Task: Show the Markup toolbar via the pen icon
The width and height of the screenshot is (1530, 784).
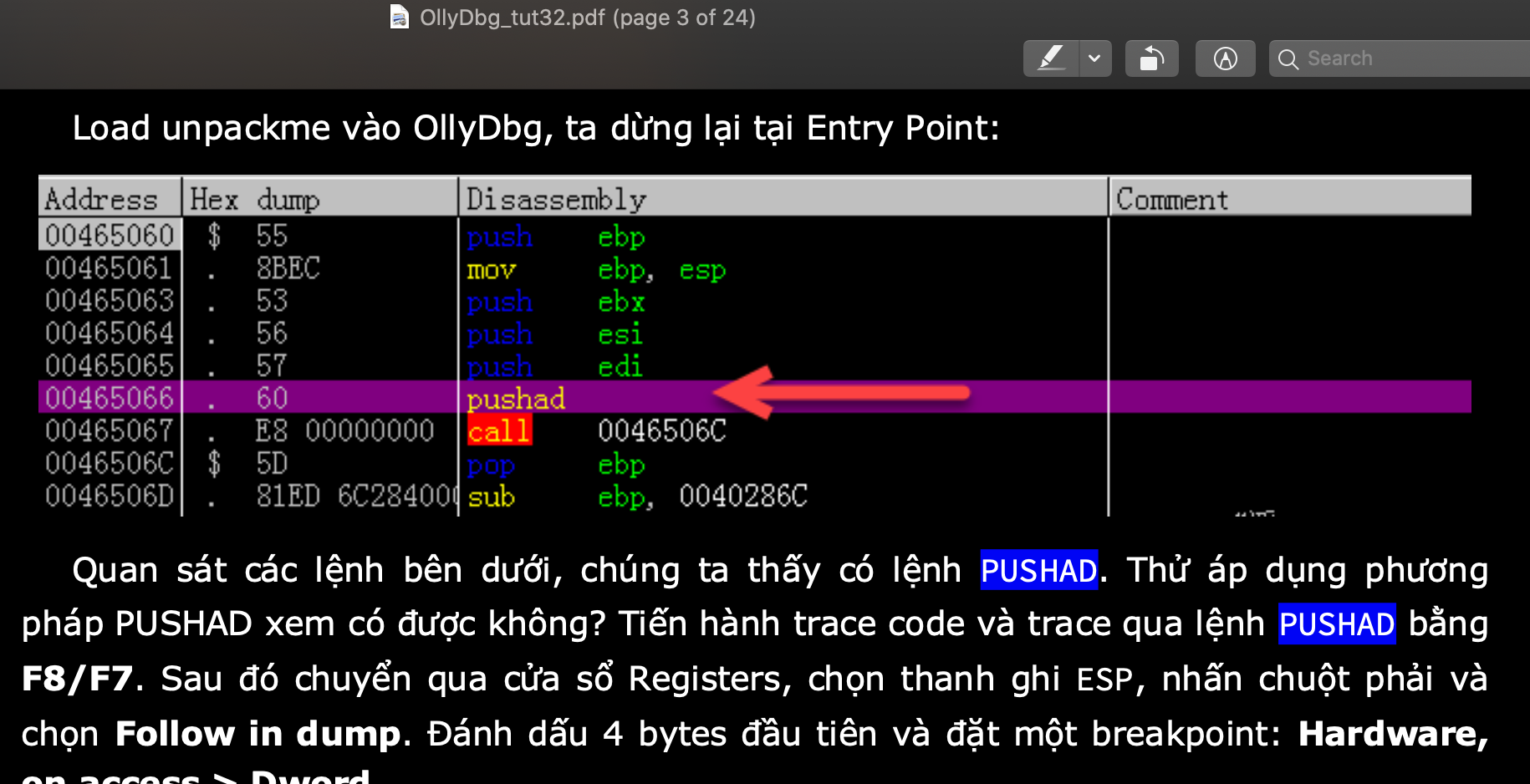Action: (x=1224, y=58)
